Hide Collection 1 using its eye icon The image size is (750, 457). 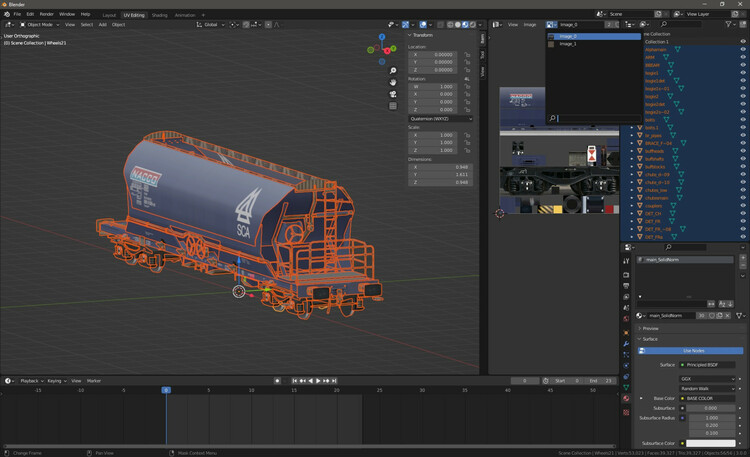point(743,42)
